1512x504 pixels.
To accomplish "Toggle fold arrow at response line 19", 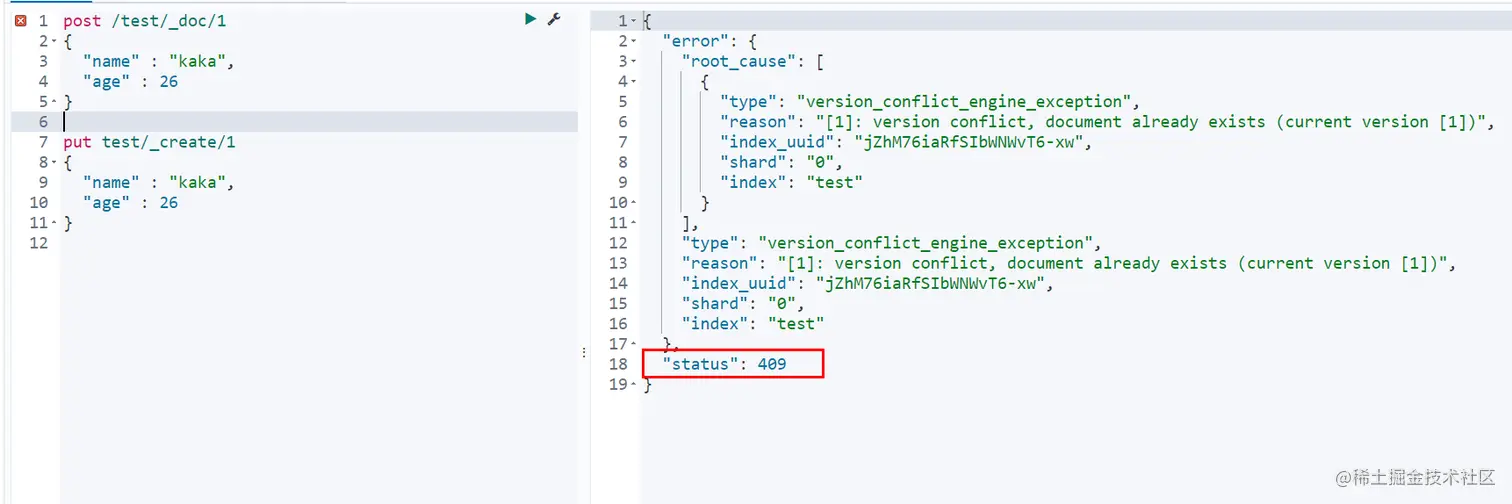I will click(635, 384).
